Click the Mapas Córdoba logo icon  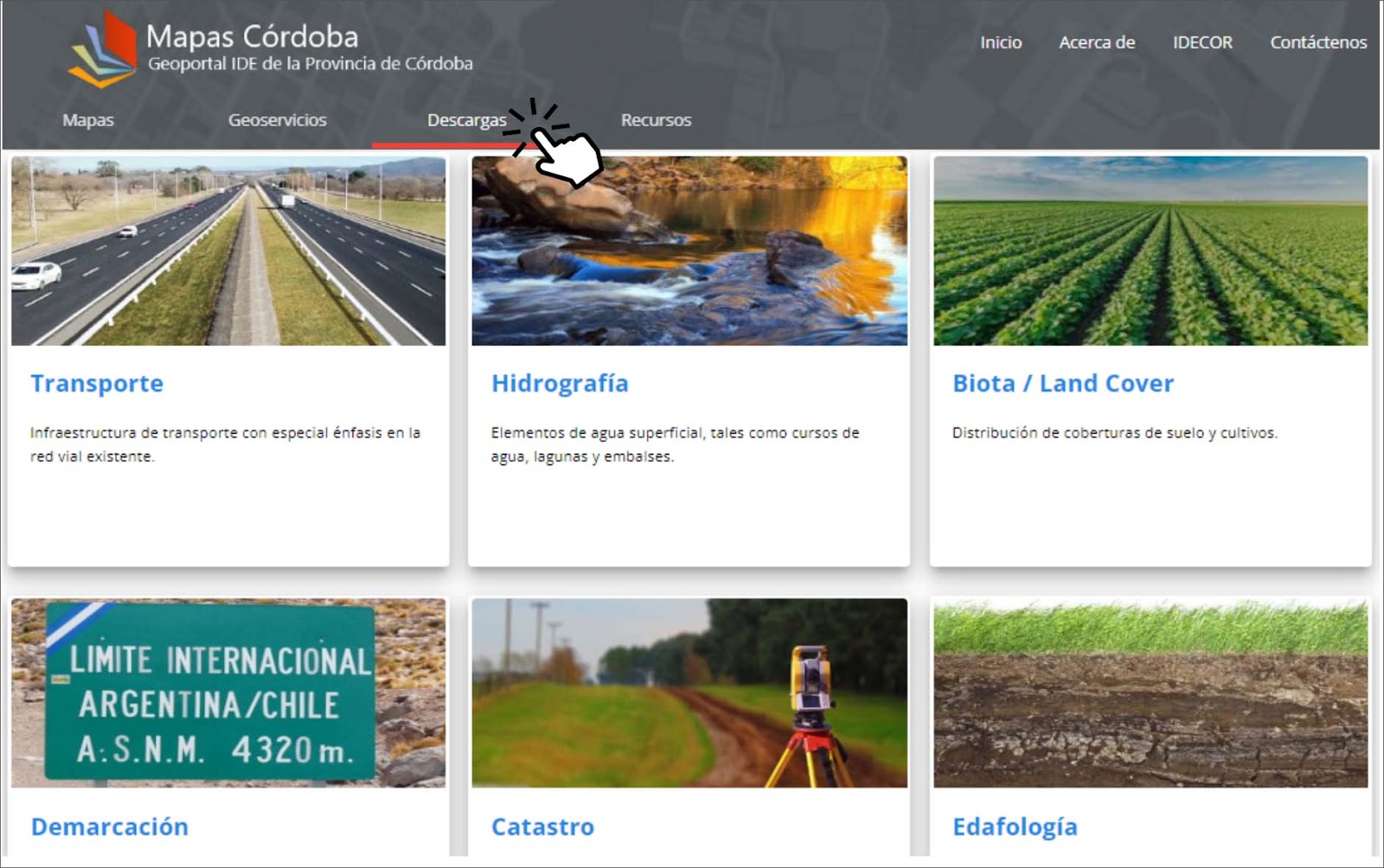click(x=103, y=49)
